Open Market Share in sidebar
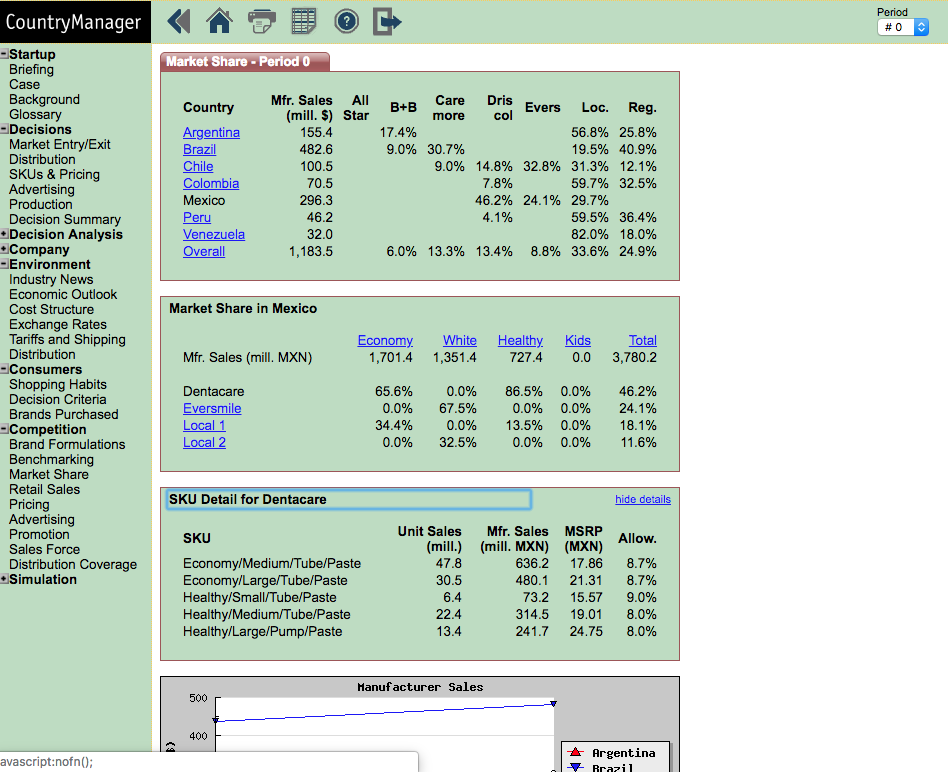The width and height of the screenshot is (948, 772). tap(49, 475)
